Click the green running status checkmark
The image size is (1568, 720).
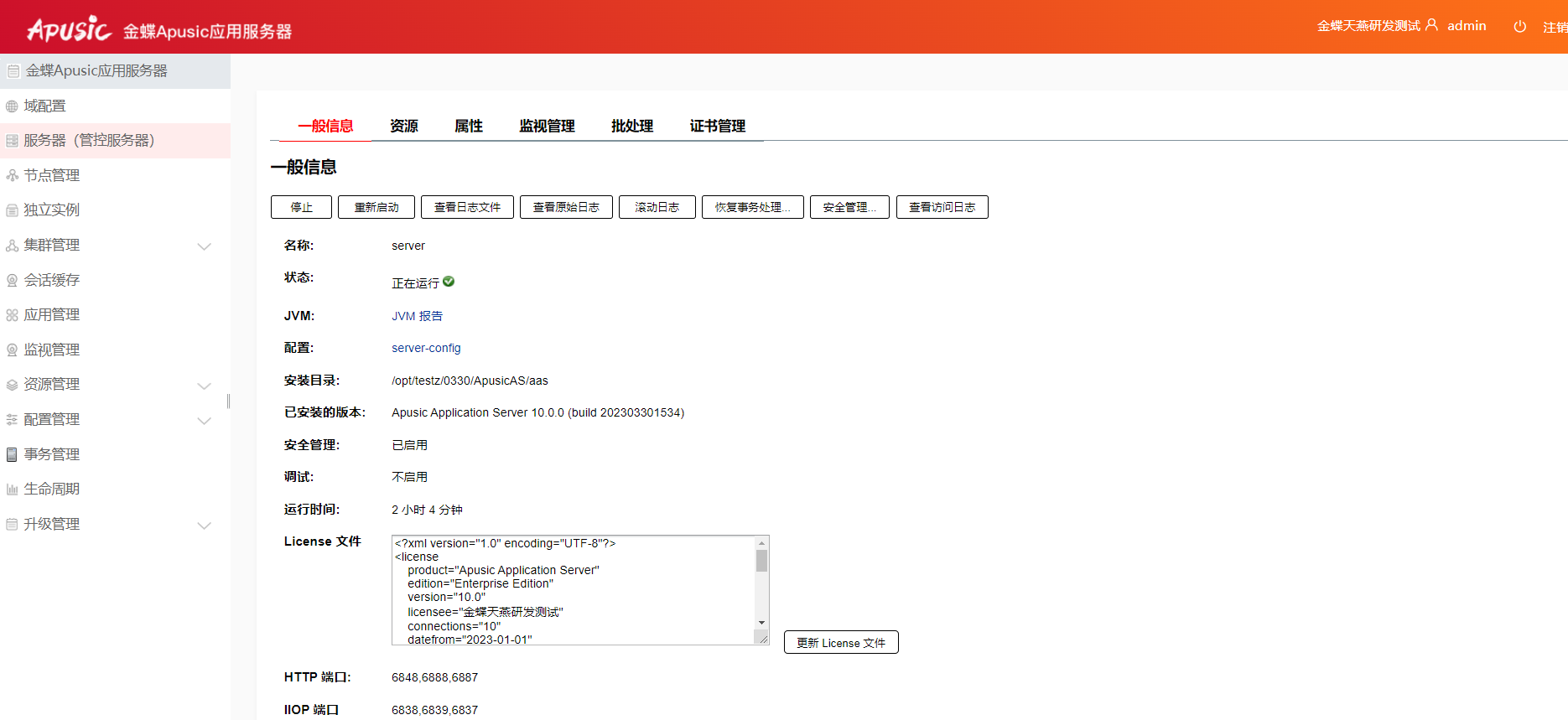click(449, 282)
